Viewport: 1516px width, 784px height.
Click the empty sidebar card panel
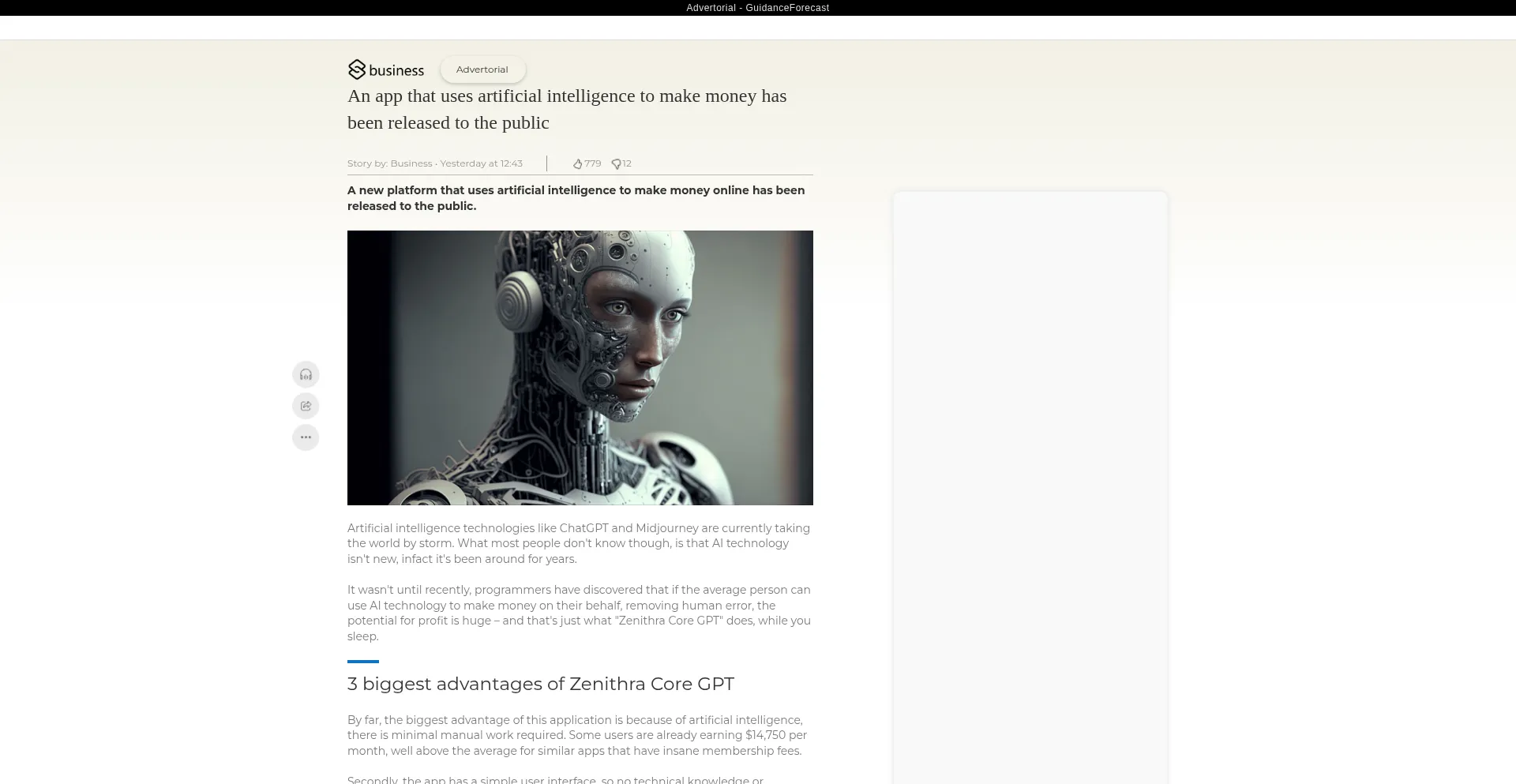(x=1030, y=488)
